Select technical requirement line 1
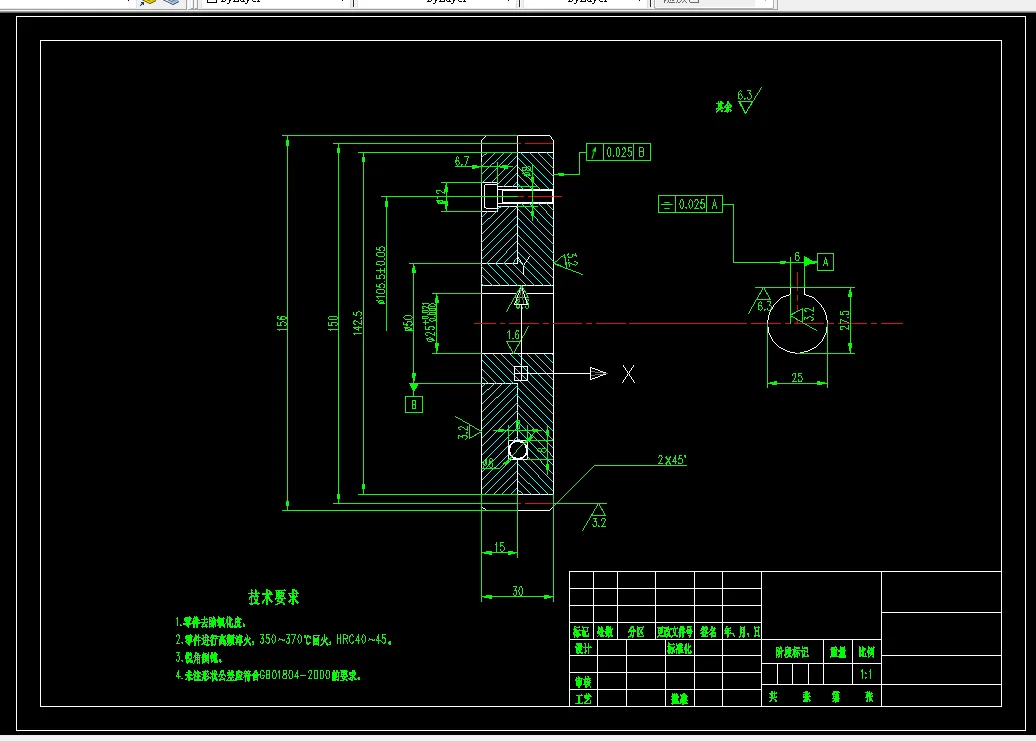The image size is (1036, 741). [x=211, y=622]
